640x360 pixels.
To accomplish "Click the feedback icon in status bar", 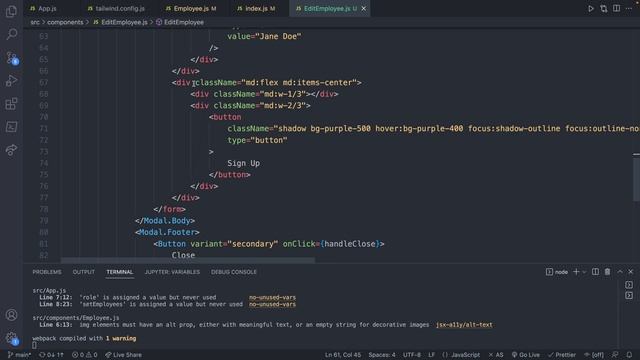I will pyautogui.click(x=615, y=355).
